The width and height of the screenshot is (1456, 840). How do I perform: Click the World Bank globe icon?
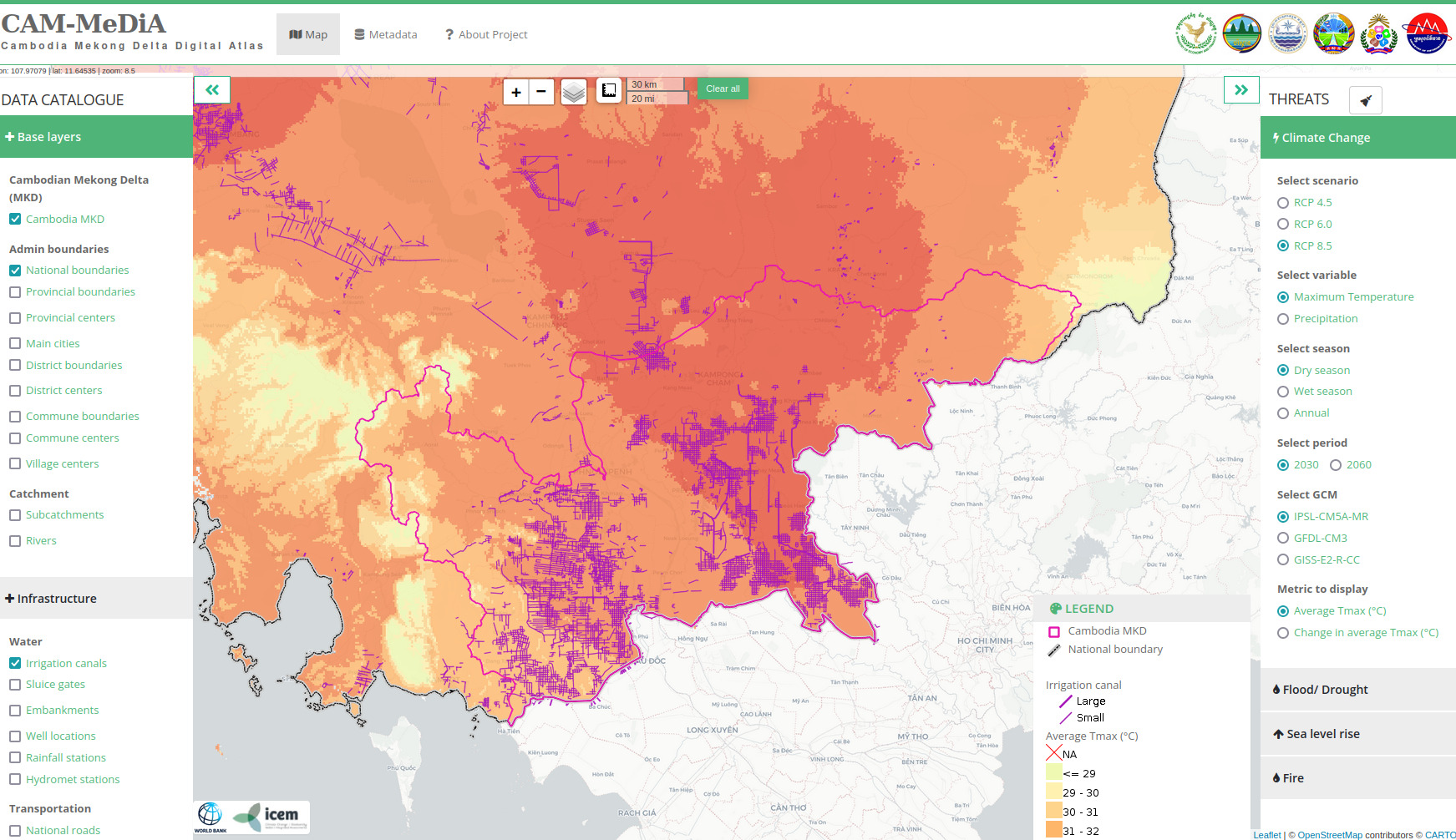[x=211, y=817]
